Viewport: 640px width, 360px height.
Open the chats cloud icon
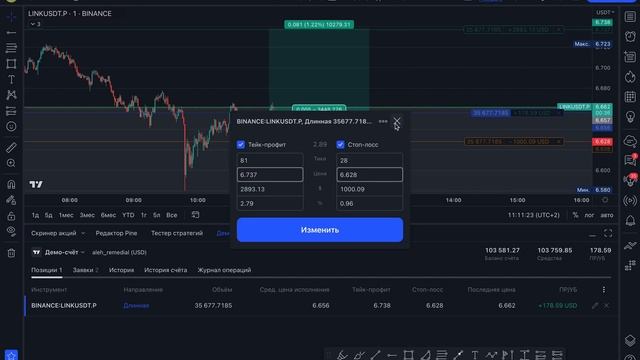tap(630, 141)
